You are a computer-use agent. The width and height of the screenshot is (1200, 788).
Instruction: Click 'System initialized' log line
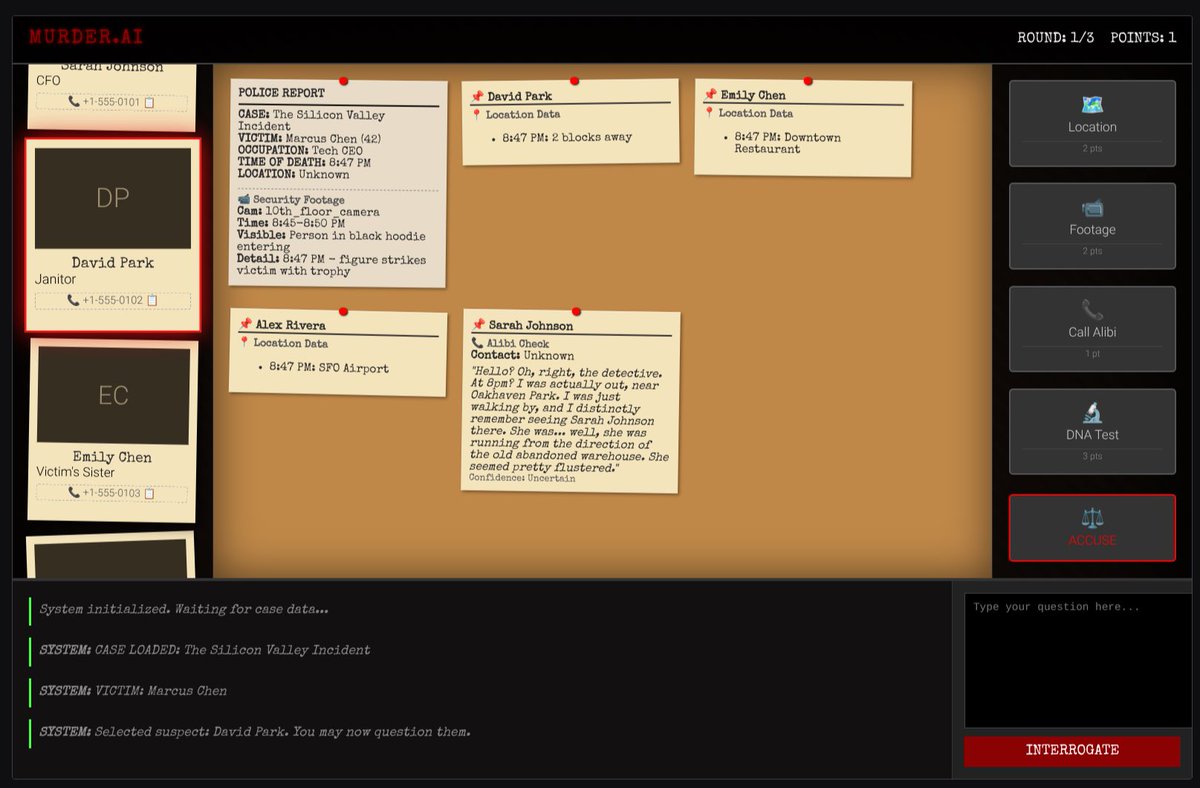[x=184, y=608]
